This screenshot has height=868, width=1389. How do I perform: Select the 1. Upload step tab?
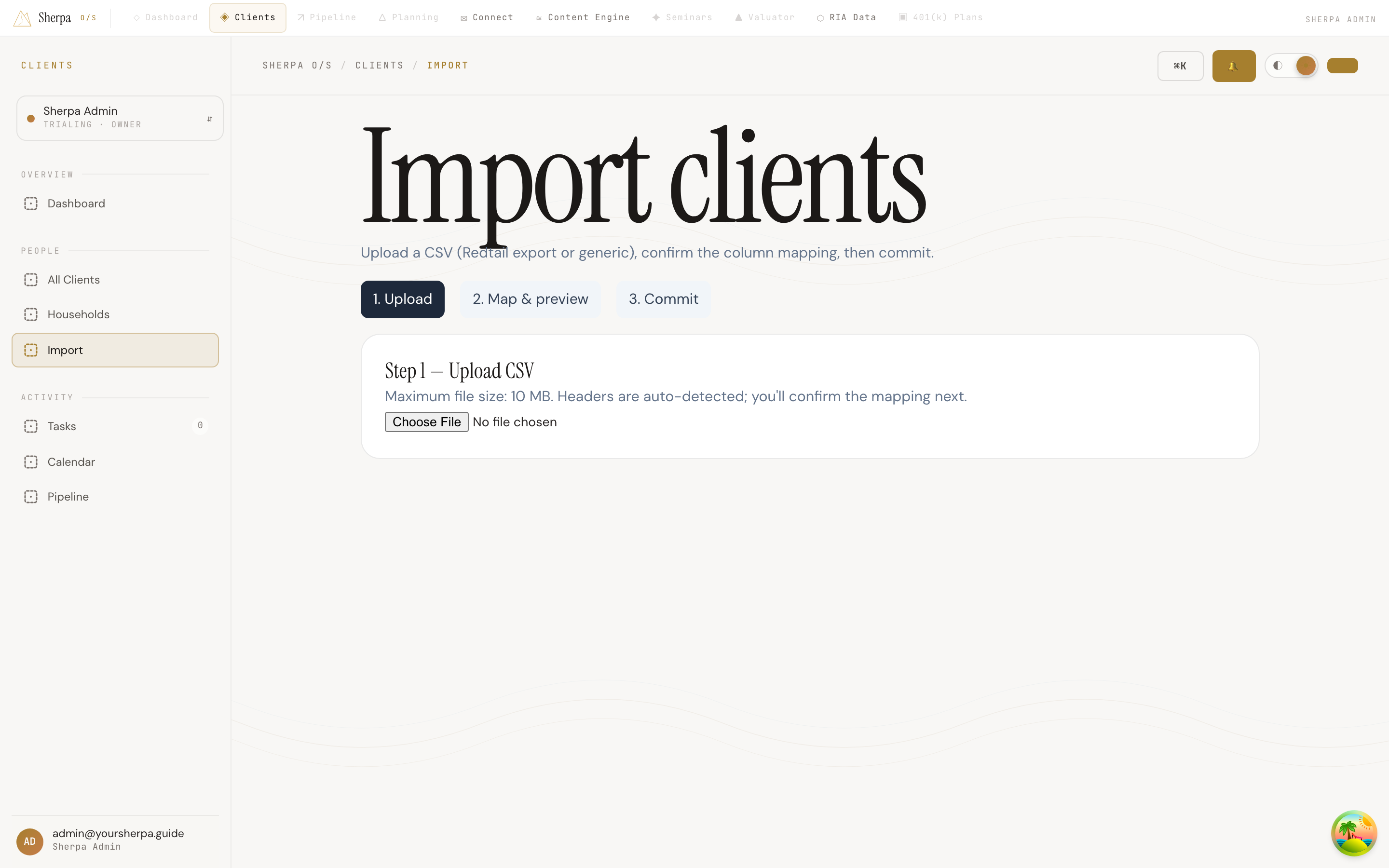click(402, 299)
